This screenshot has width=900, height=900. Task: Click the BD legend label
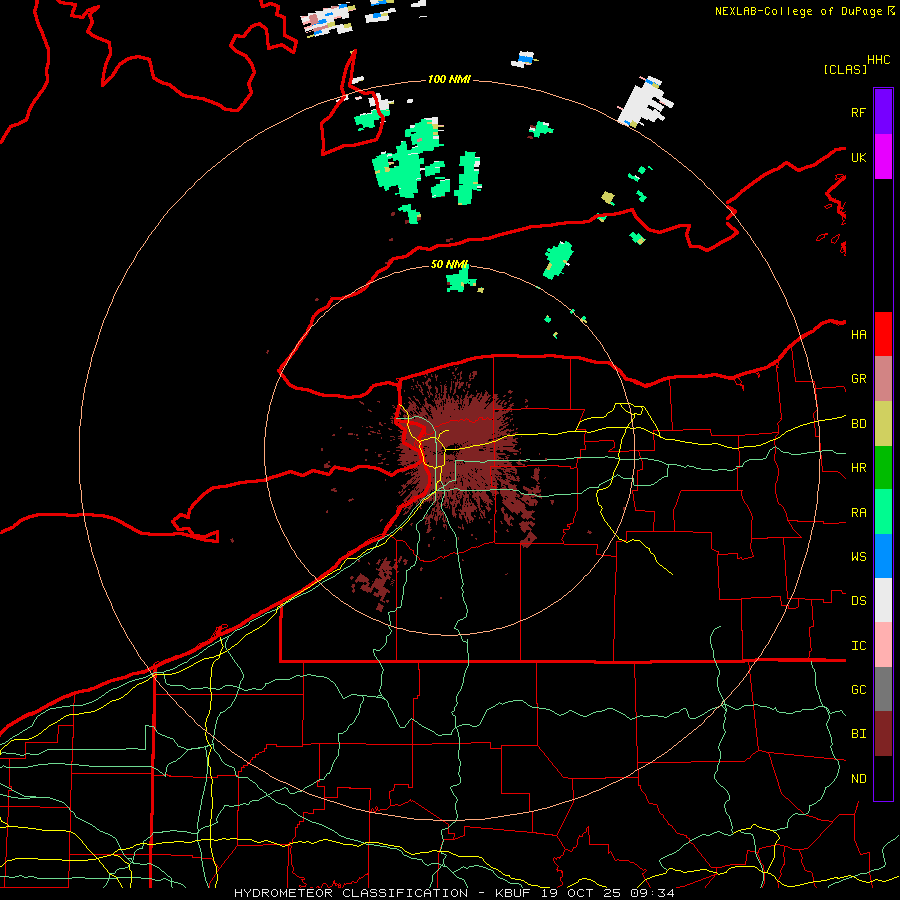point(858,424)
